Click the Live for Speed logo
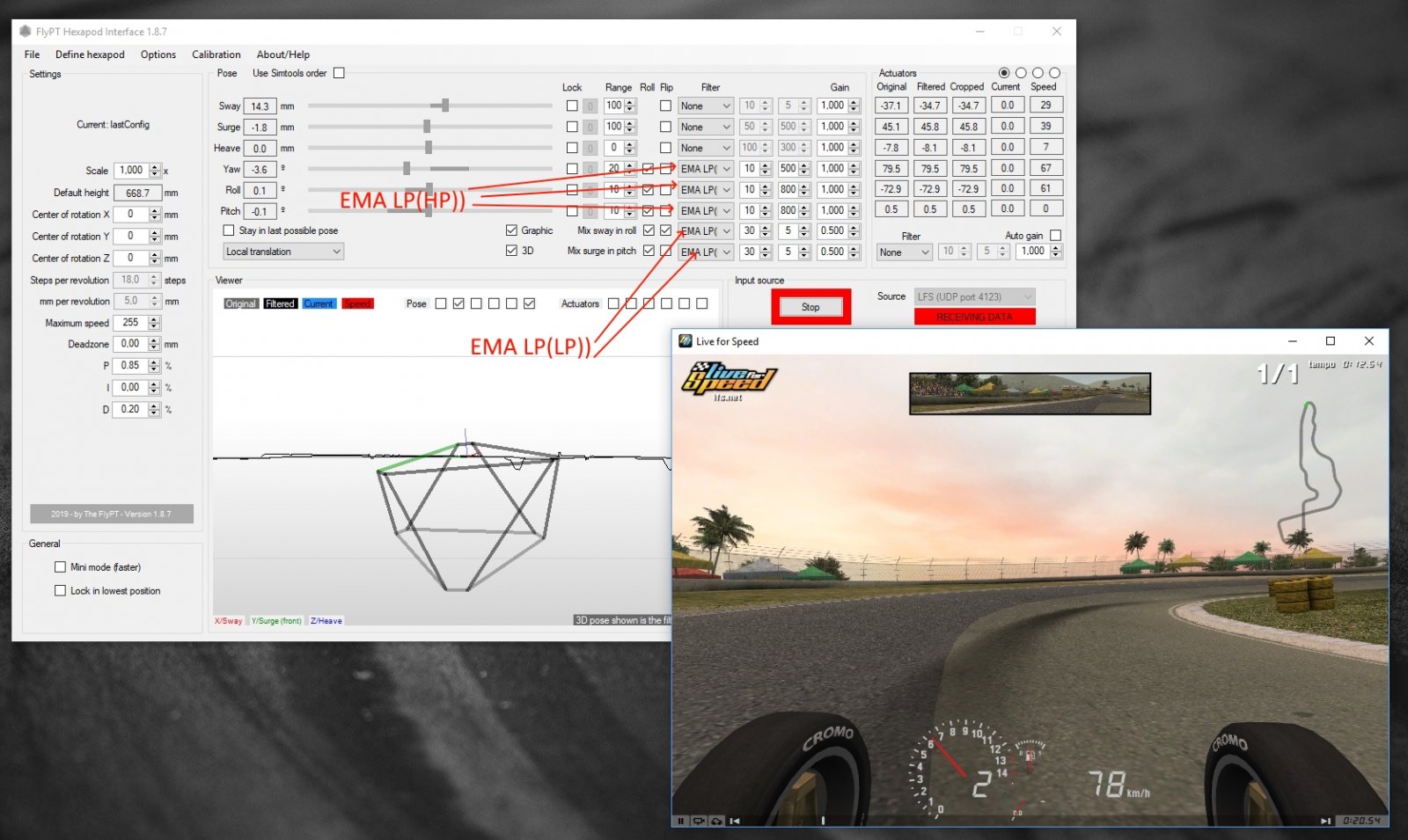1408x840 pixels. coord(728,380)
